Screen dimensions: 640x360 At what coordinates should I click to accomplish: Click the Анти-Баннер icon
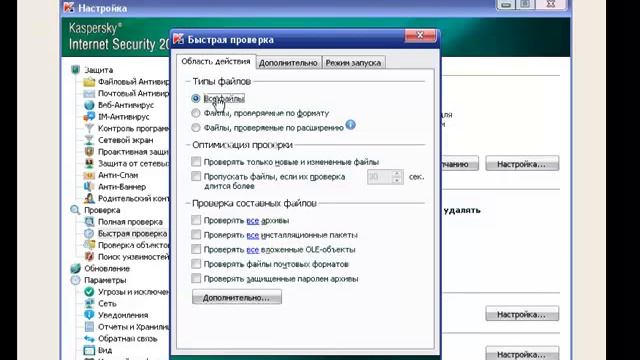89,187
